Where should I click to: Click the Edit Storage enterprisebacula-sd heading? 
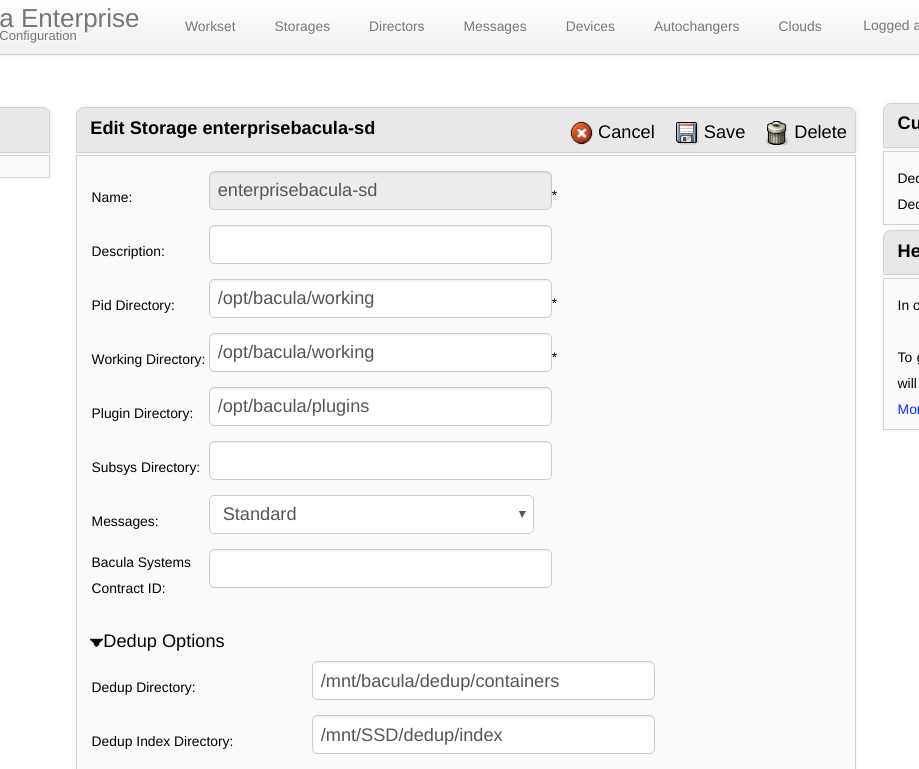(x=233, y=128)
